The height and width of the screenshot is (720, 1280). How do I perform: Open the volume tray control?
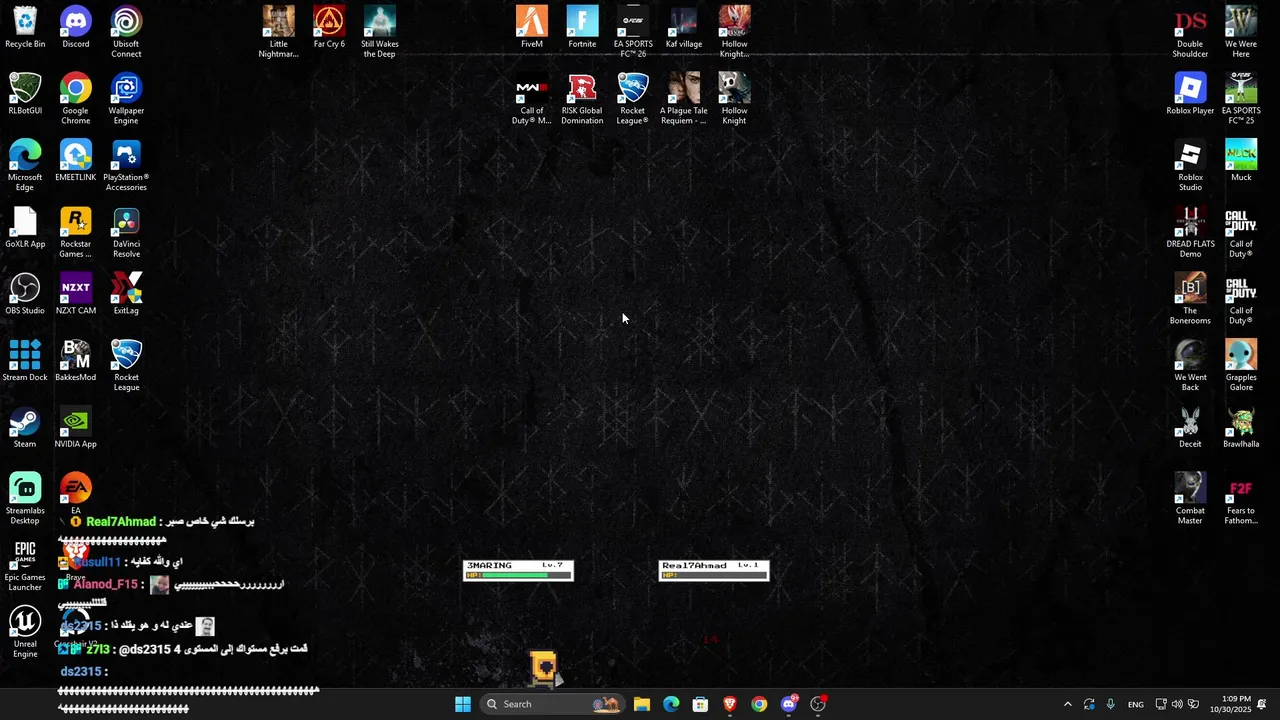click(1177, 704)
